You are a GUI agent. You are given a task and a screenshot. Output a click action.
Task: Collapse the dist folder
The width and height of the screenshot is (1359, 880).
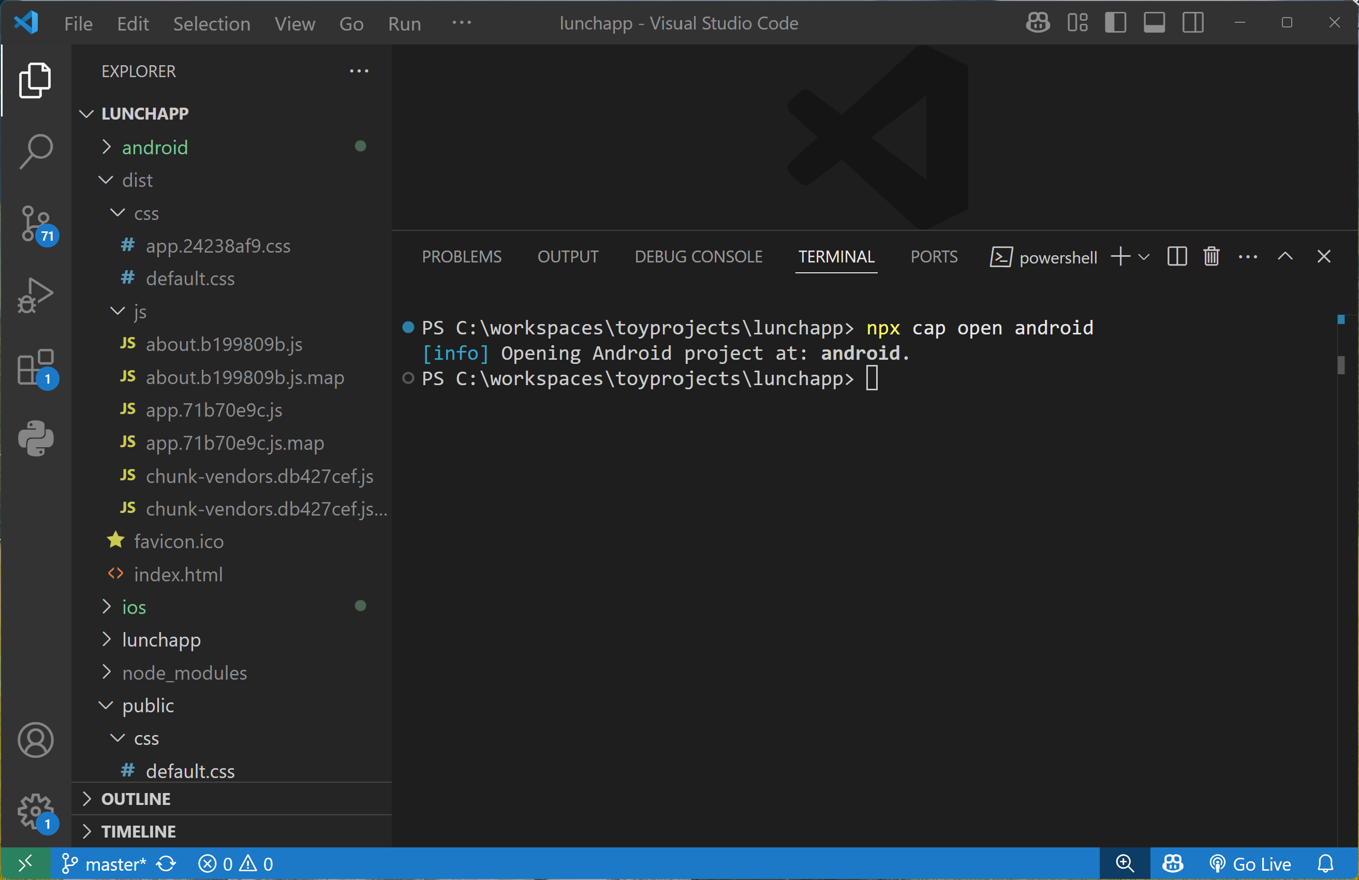[x=232, y=180]
